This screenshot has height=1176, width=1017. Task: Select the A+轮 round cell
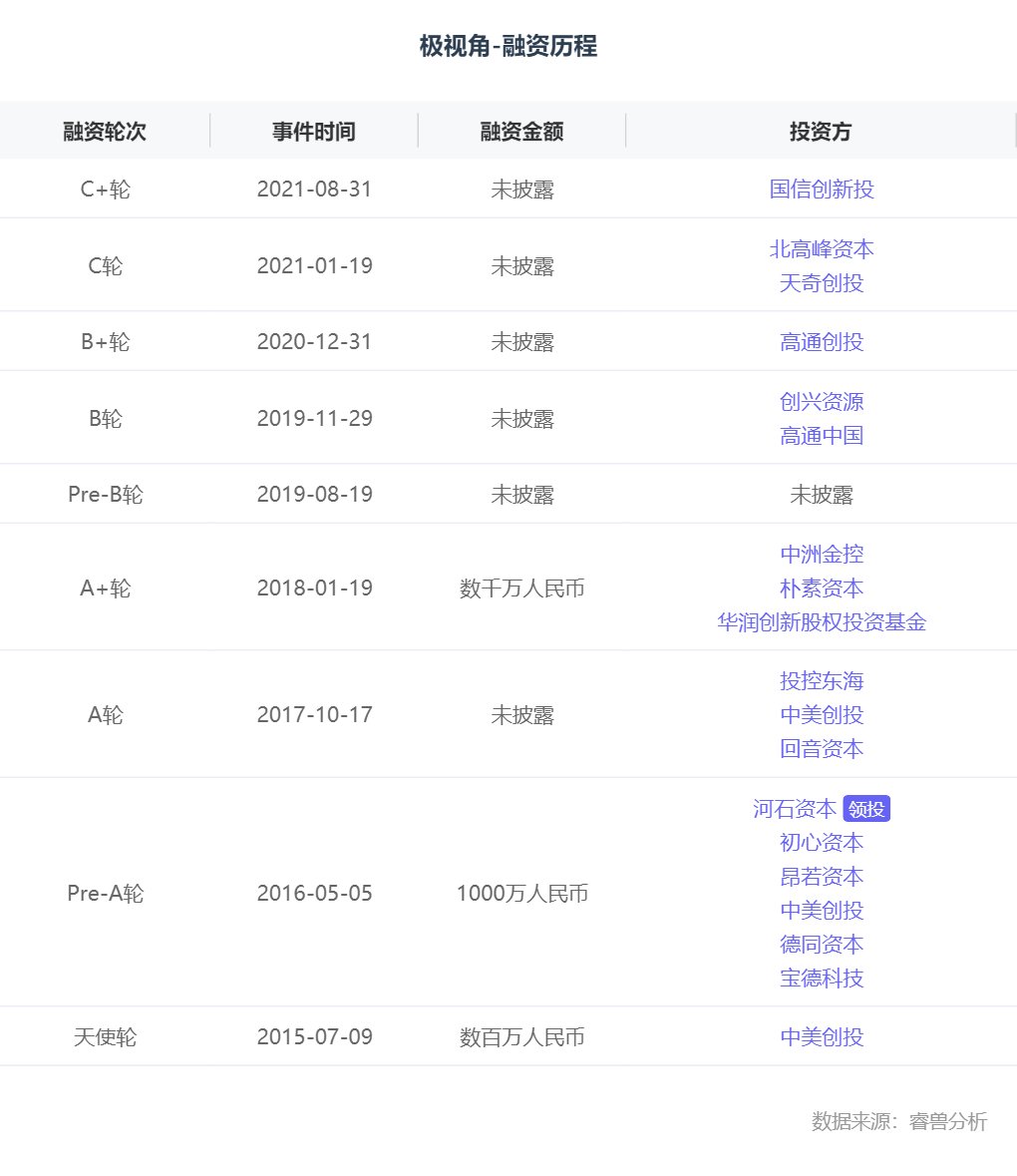coord(105,588)
